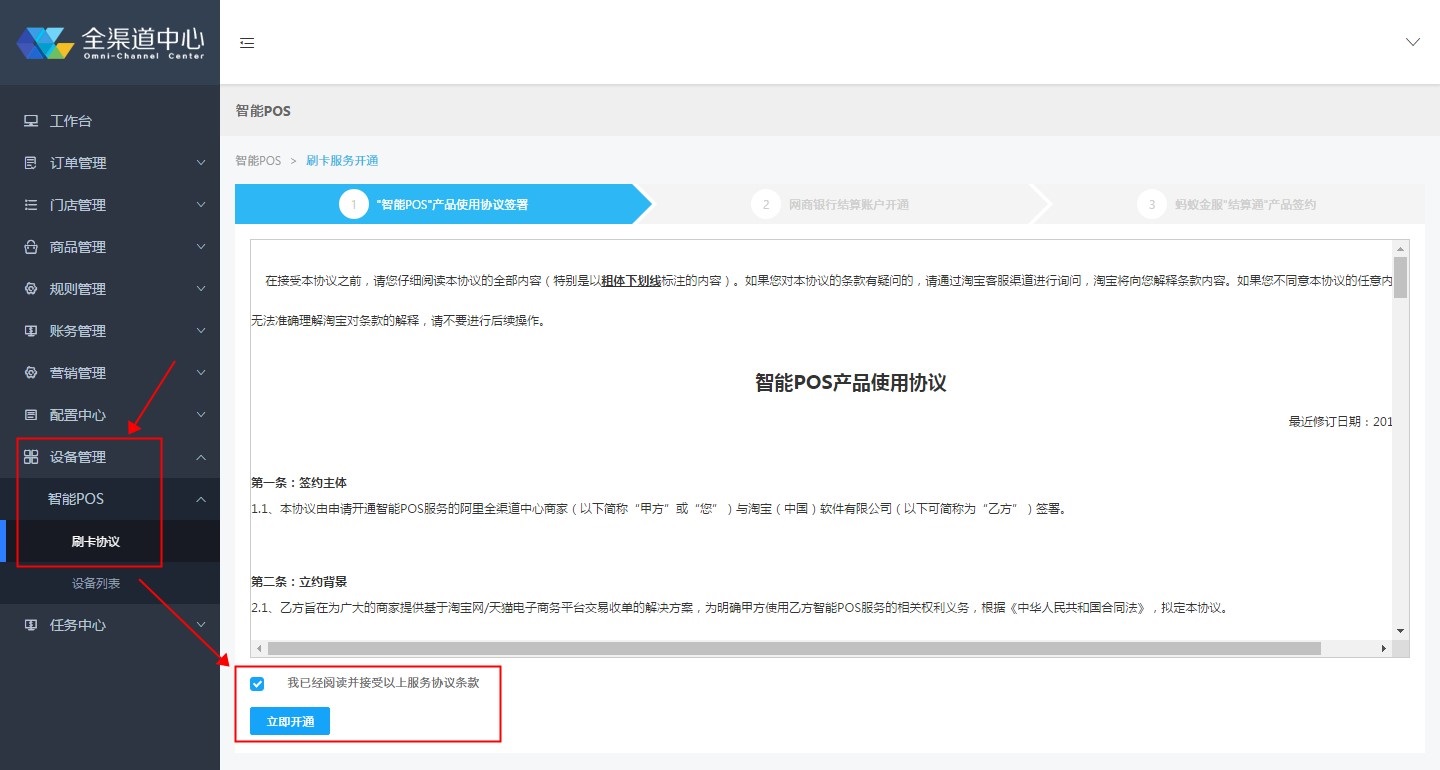Select step 3 蚂蚁金服结算通产品签约
This screenshot has height=770, width=1440.
point(1237,204)
